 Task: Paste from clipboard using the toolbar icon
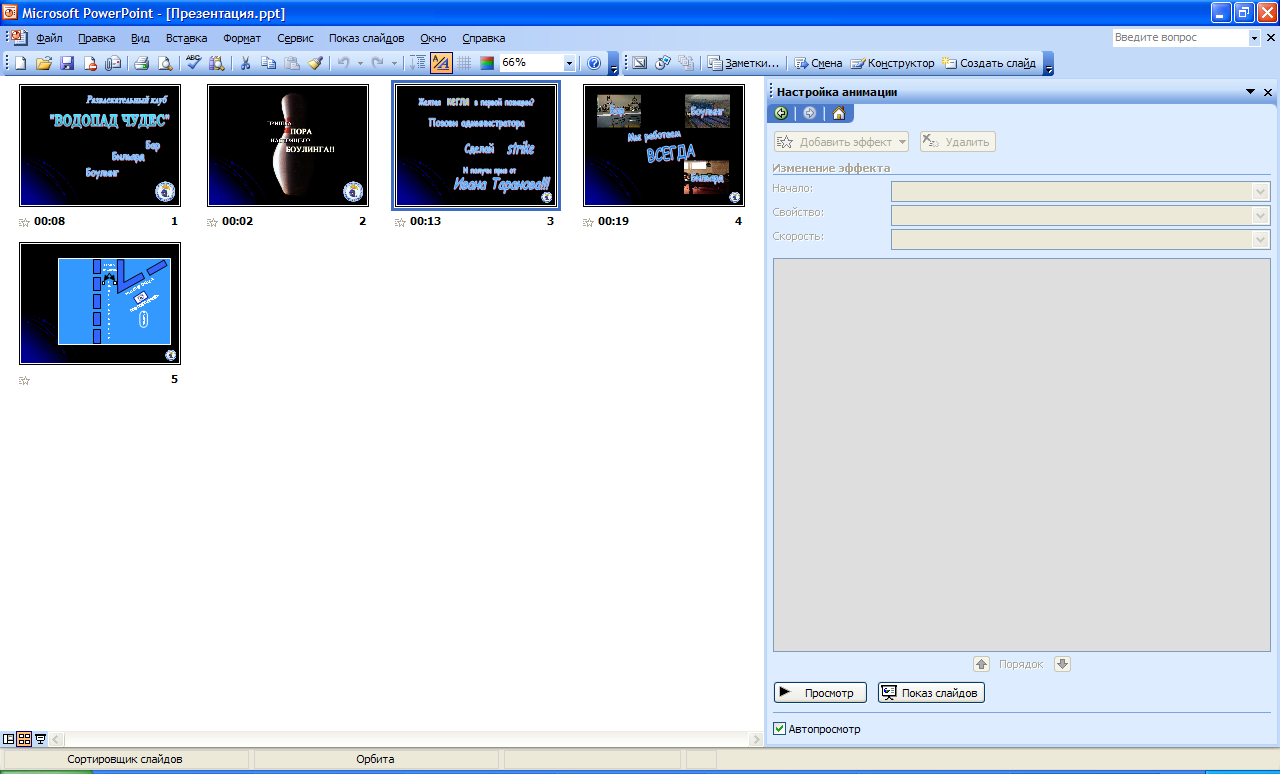pos(291,63)
